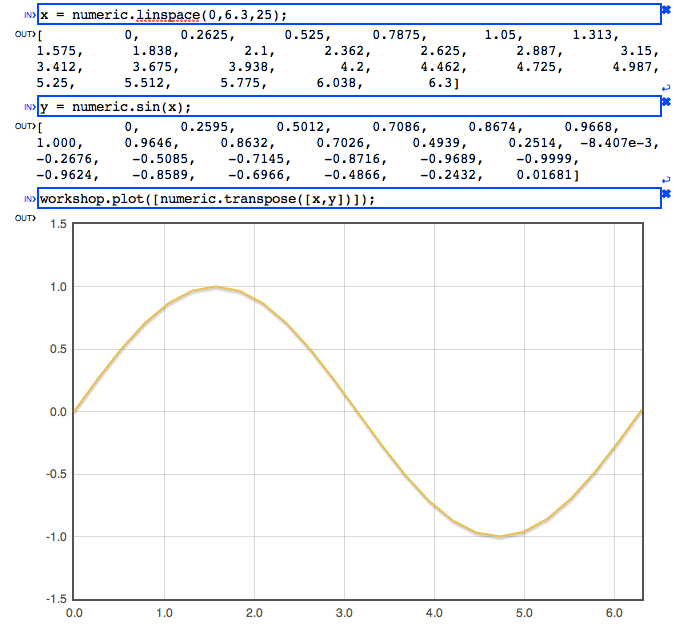Click the x-axis label 3.0

tap(344, 613)
